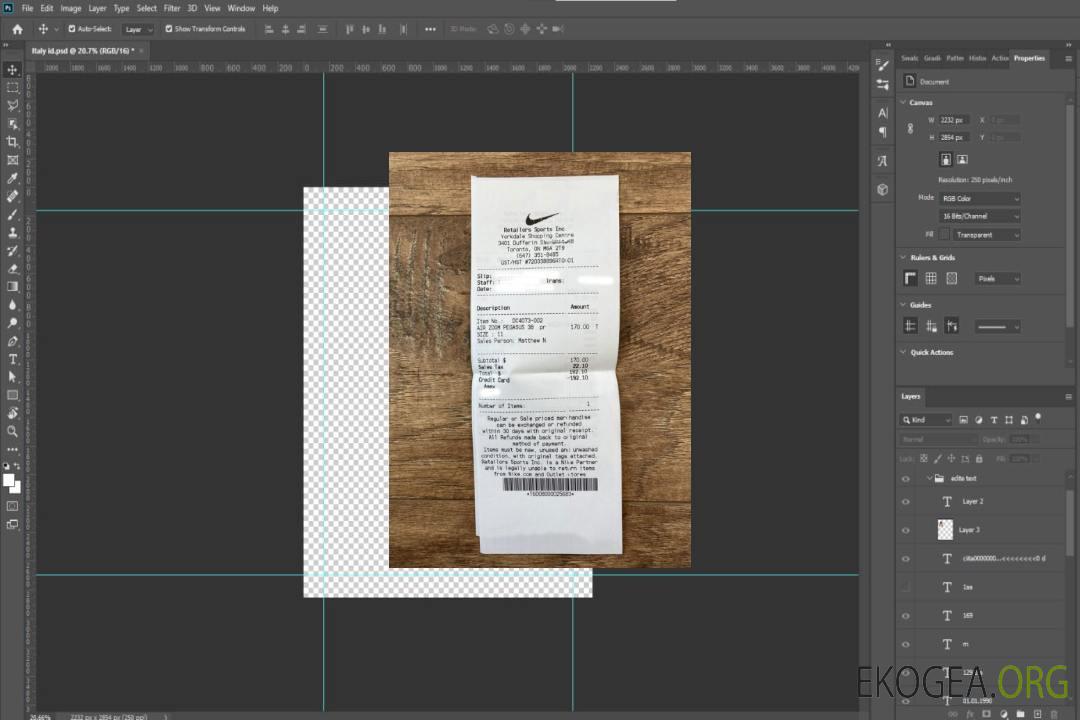Screen dimensions: 1080x720
Task: Select the Eraser tool
Action: point(12,269)
